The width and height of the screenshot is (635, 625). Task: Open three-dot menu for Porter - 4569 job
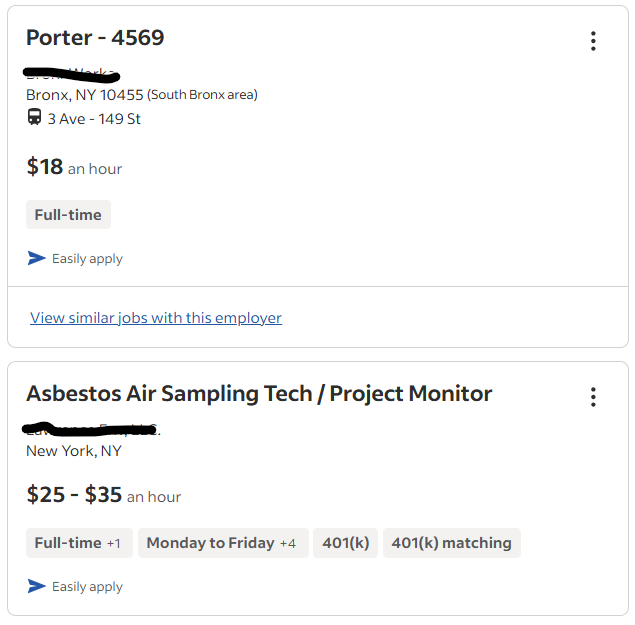click(x=593, y=41)
